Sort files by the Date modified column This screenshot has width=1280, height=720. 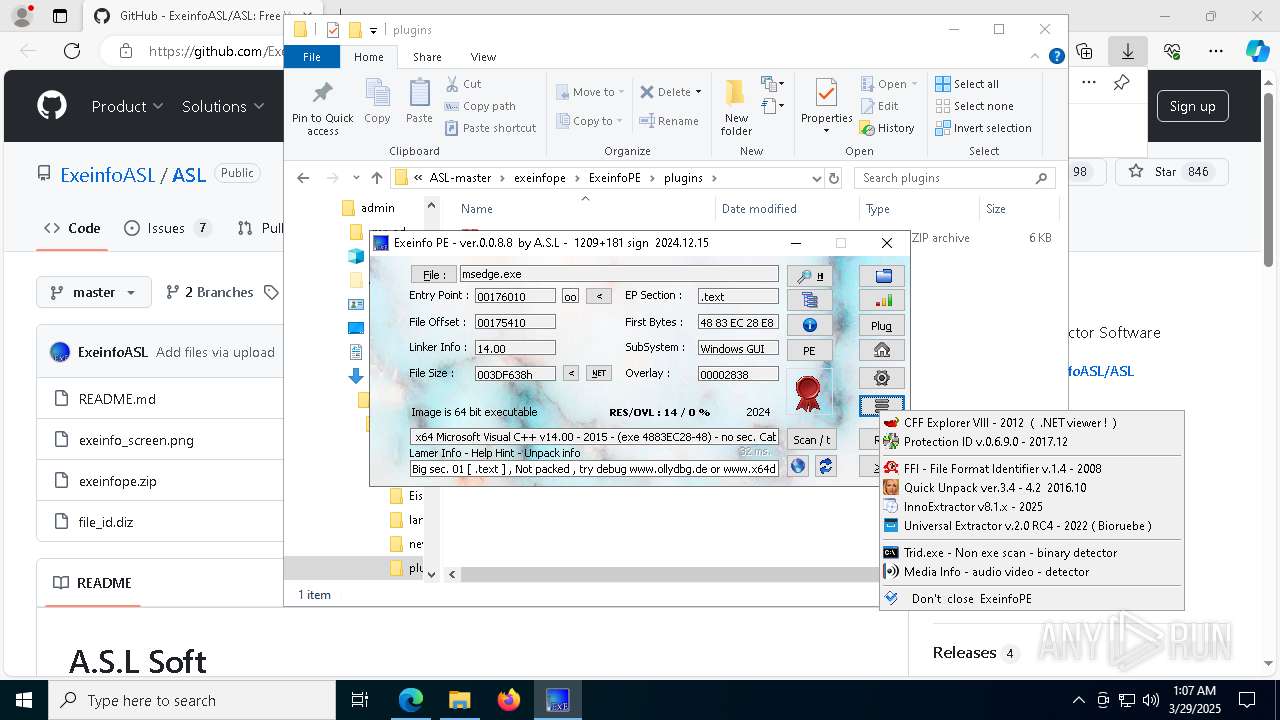(759, 208)
